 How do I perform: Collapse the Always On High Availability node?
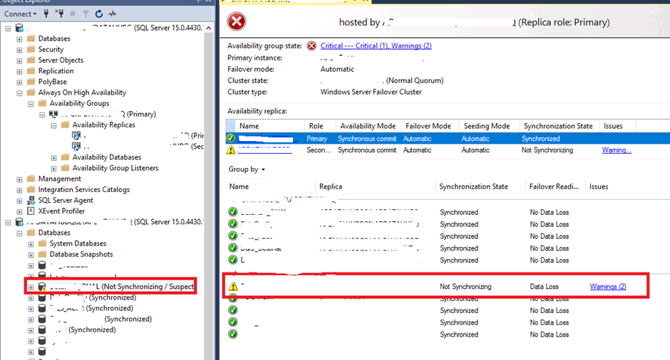click(19, 93)
